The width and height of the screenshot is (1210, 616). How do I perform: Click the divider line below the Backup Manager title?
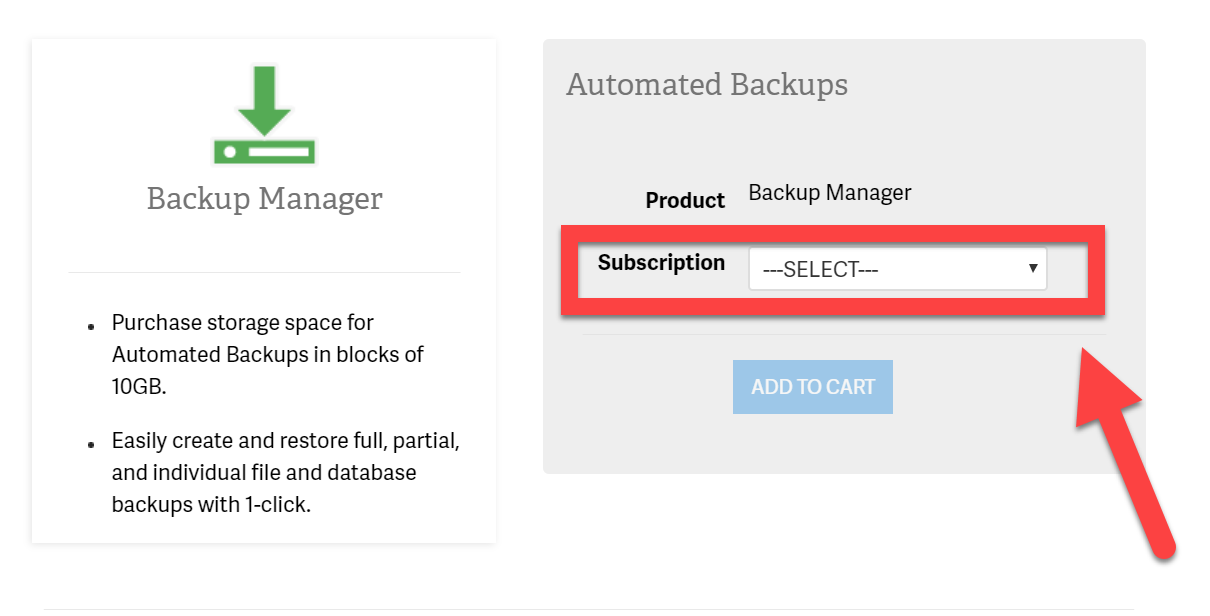[264, 272]
